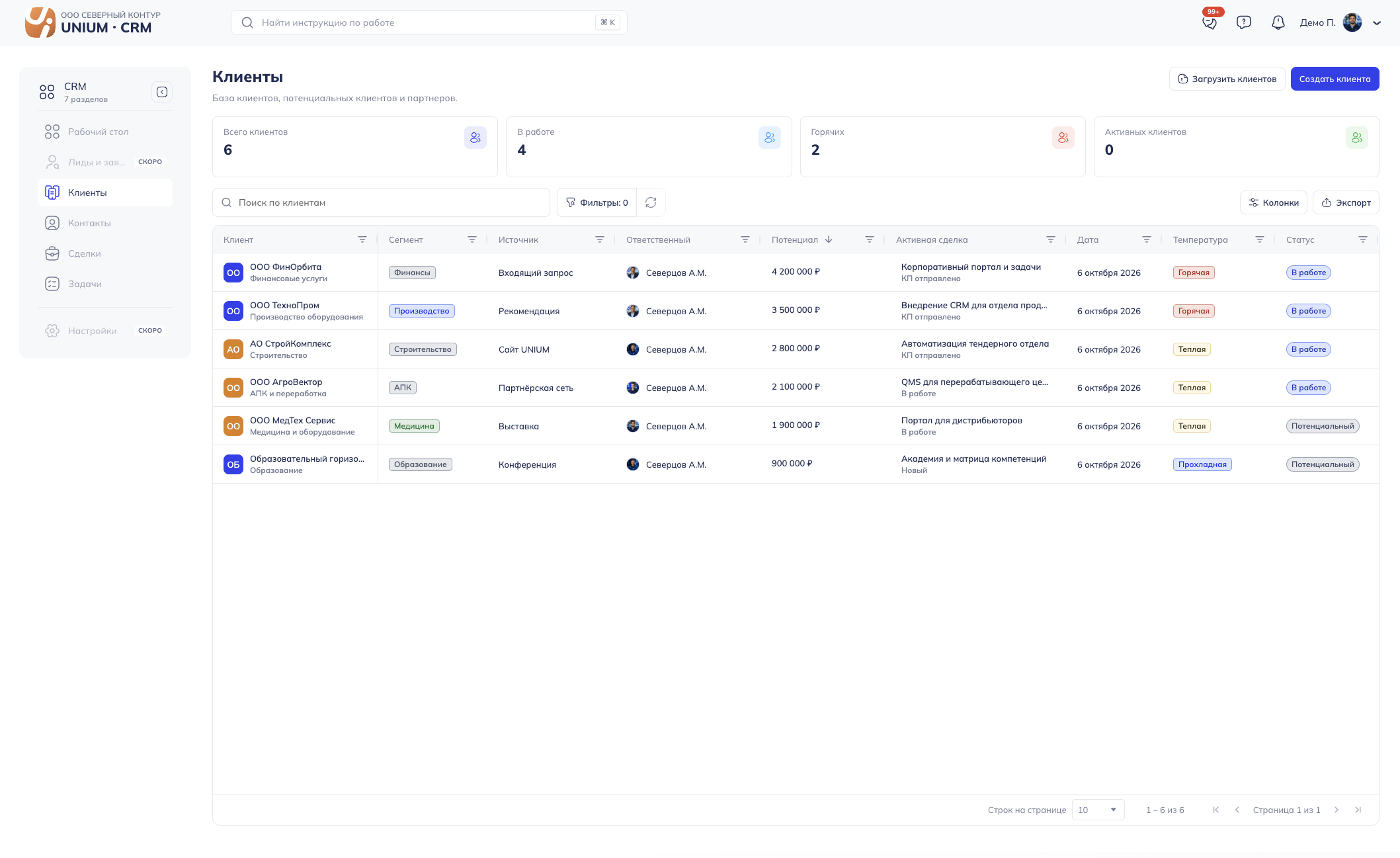Viewport: 1400px width, 858px height.
Task: Open client АО СтройКомплекс
Action: [x=290, y=344]
